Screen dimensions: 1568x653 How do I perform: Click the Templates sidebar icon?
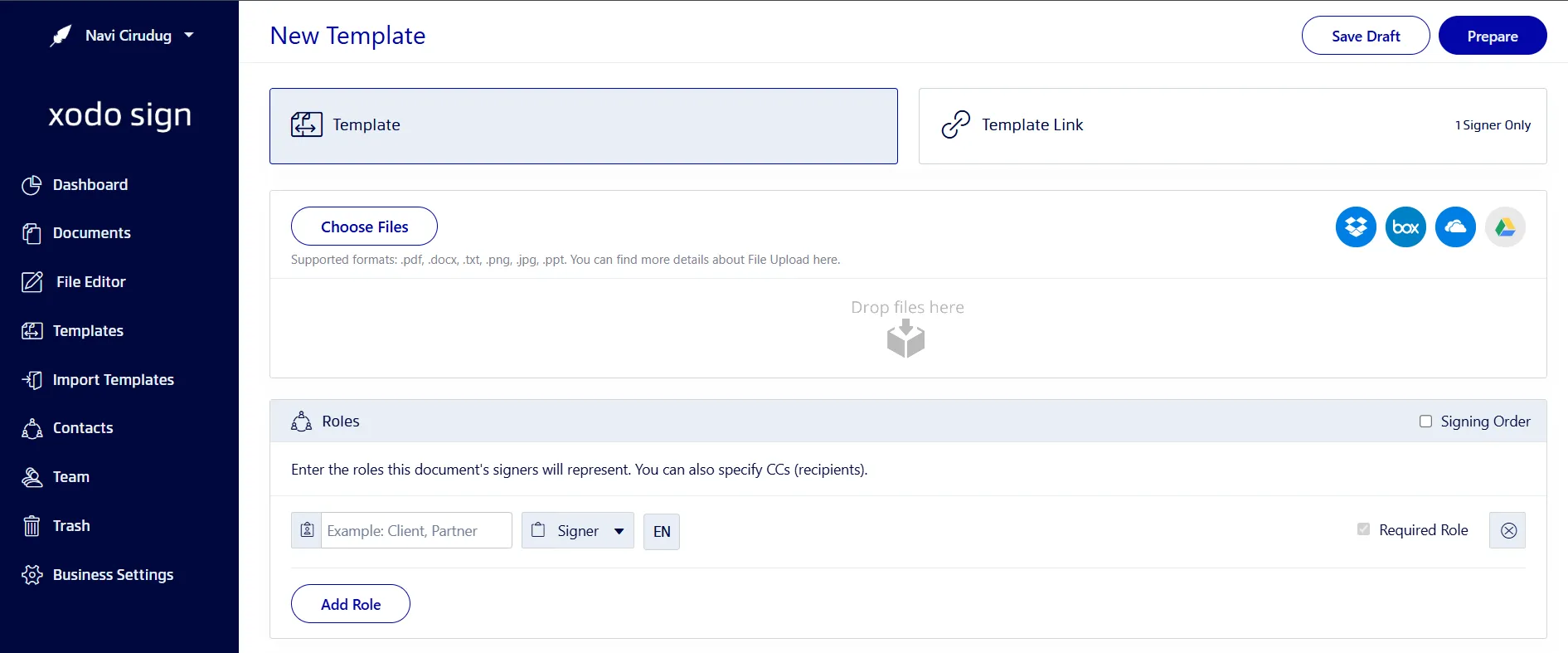coord(32,331)
